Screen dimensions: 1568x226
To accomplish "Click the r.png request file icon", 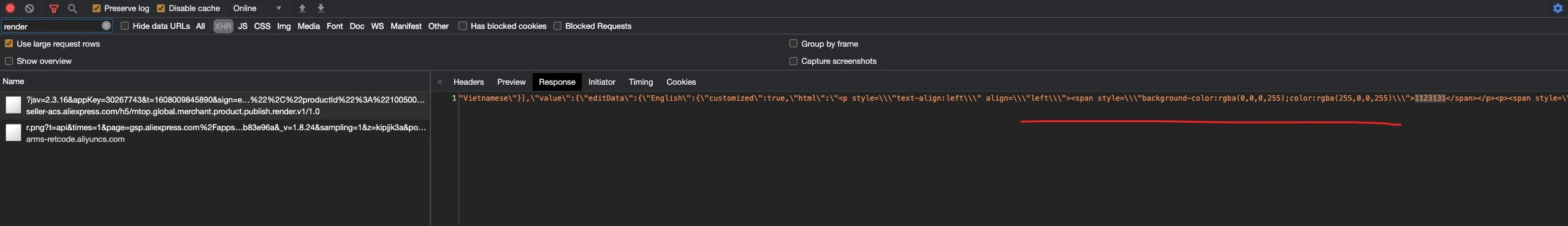I will 13,133.
